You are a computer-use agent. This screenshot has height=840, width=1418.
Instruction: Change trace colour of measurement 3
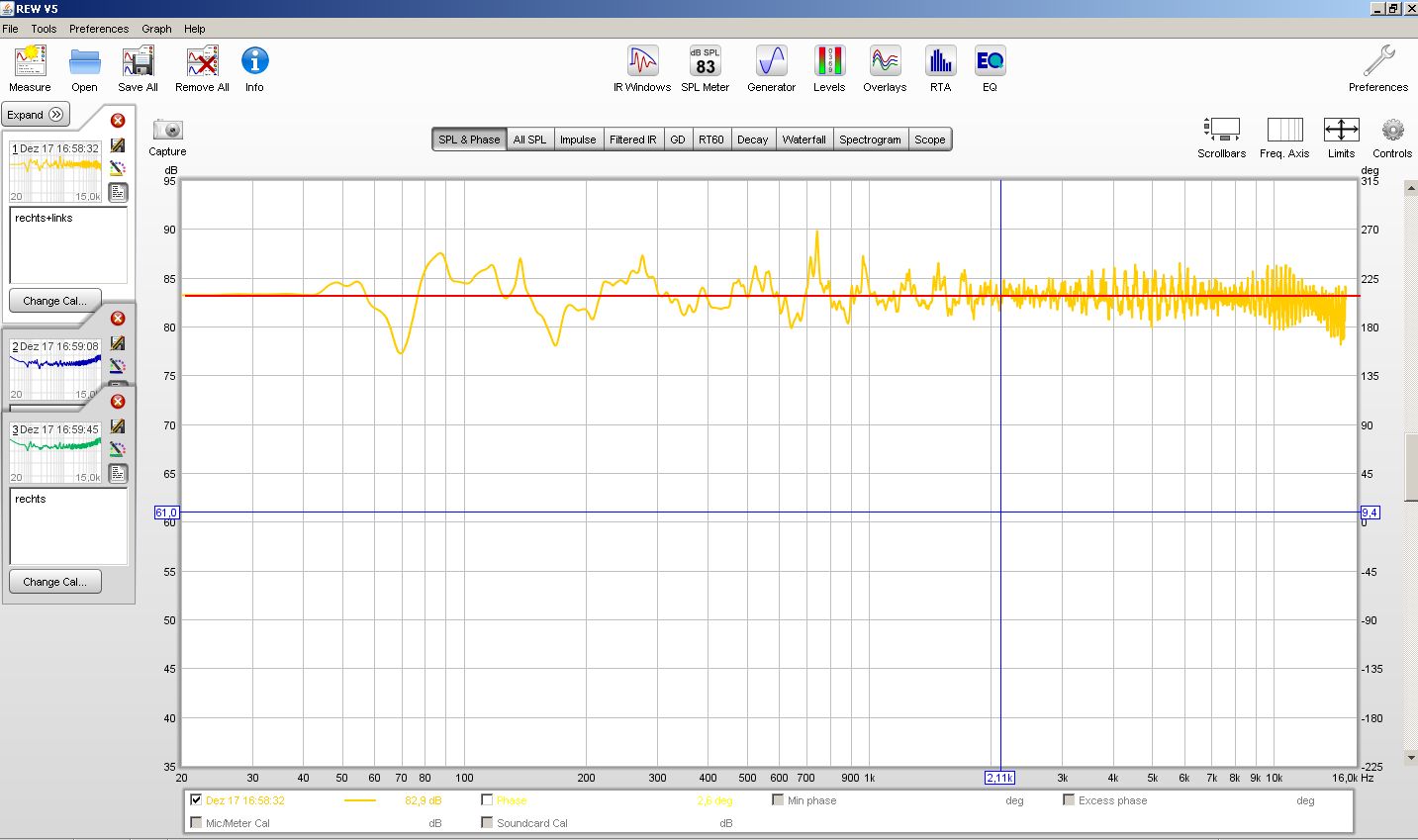(118, 449)
